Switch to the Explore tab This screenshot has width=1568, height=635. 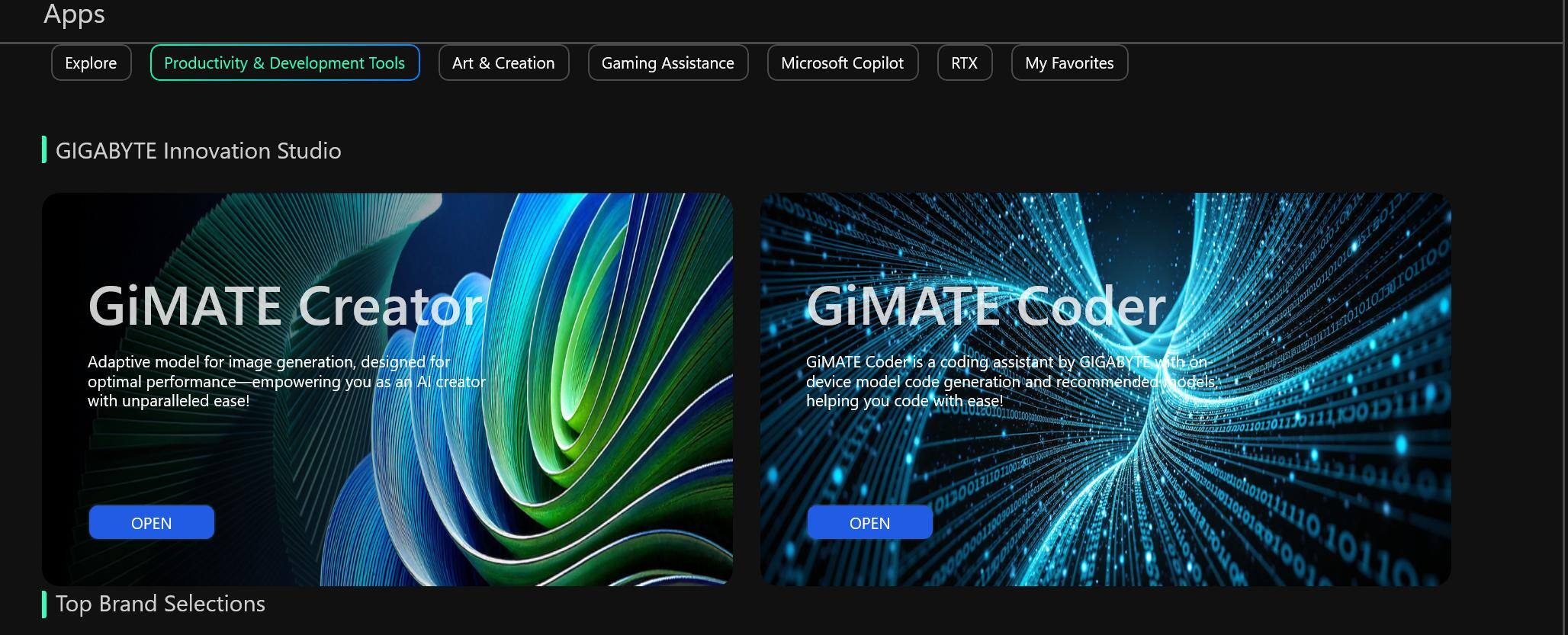coord(91,63)
